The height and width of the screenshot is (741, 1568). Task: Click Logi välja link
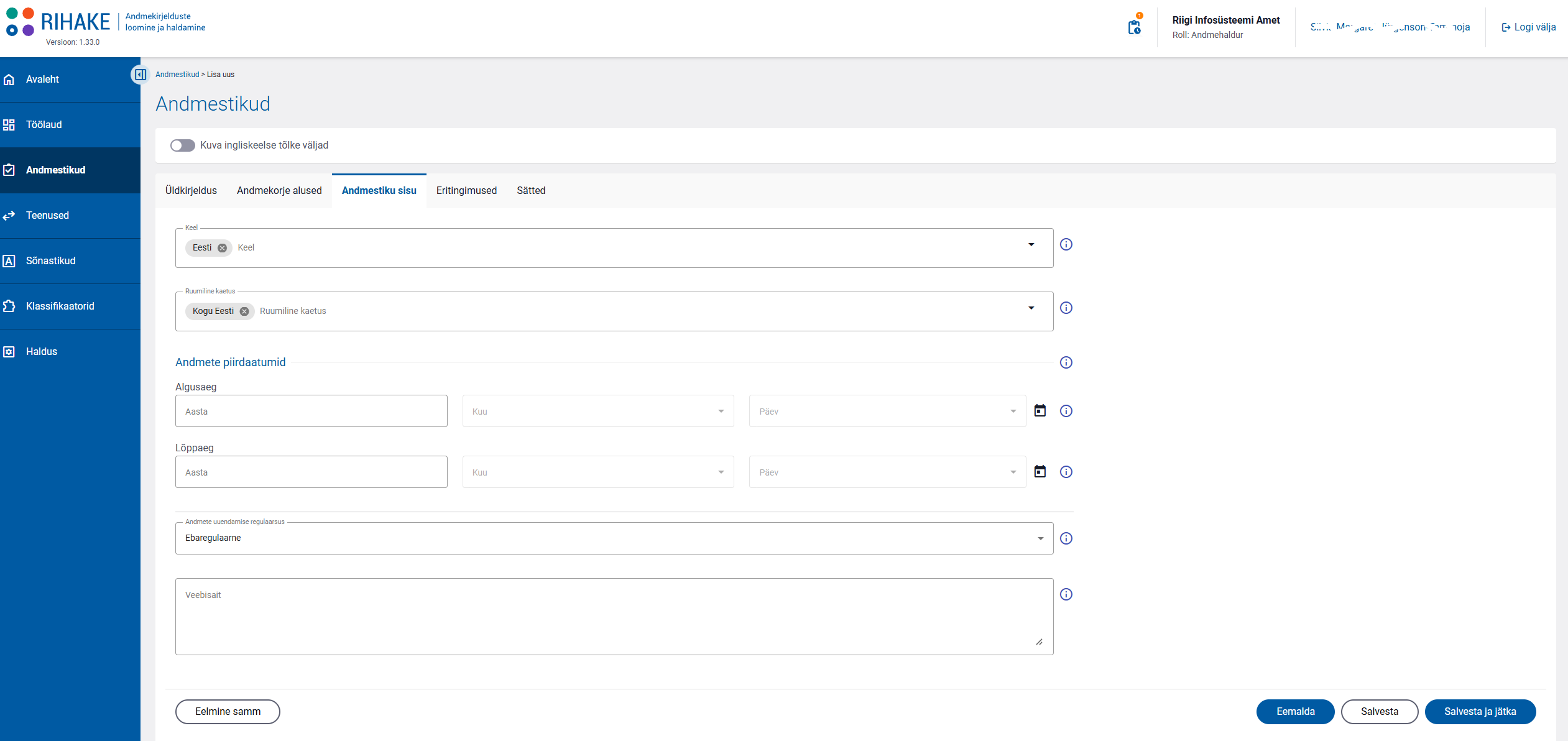[1528, 27]
